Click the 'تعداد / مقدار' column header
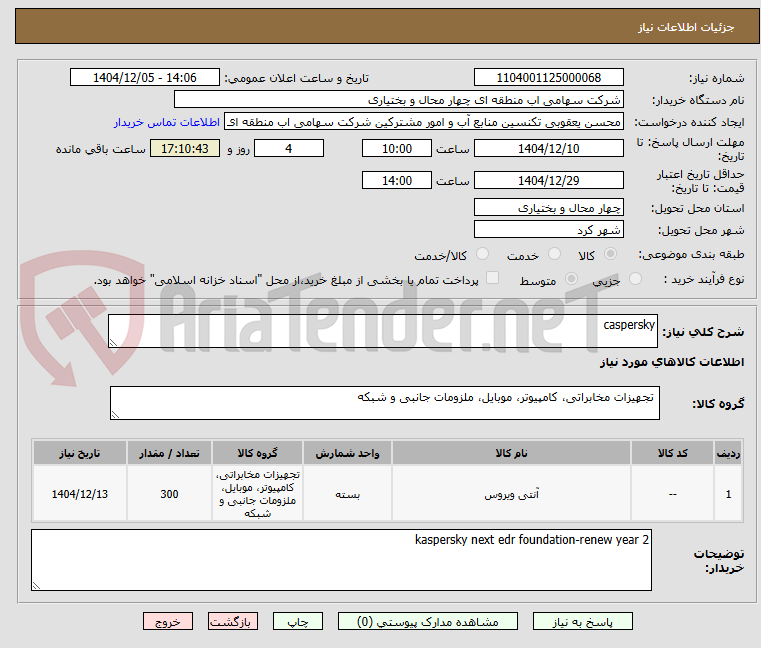The image size is (761, 648). pos(169,453)
